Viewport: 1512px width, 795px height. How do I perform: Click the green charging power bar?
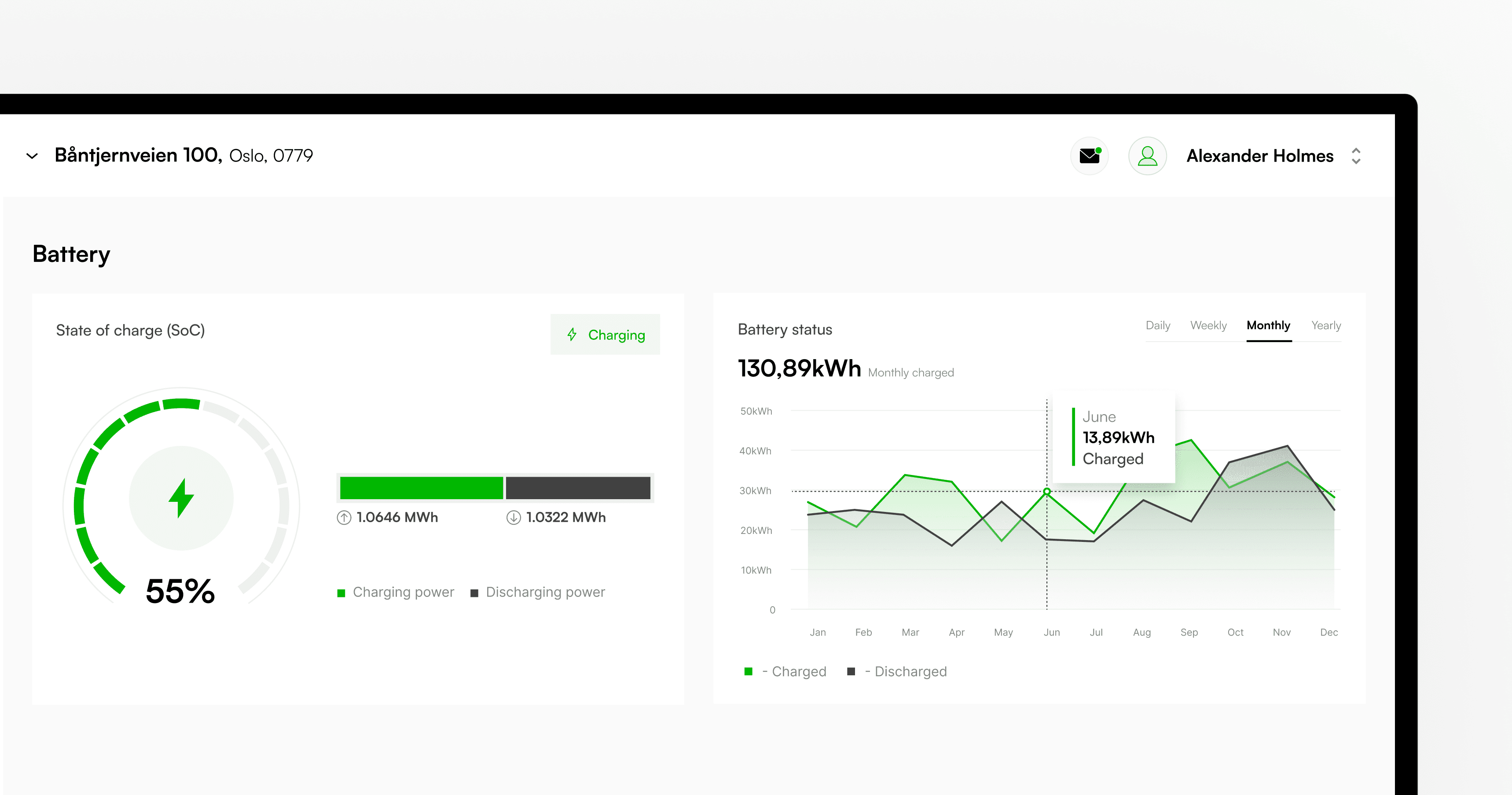[x=422, y=488]
